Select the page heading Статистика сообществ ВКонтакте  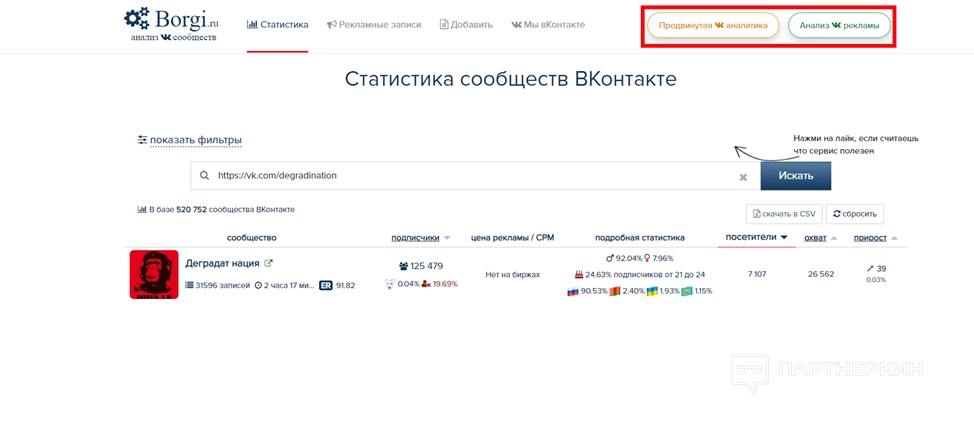(x=511, y=80)
